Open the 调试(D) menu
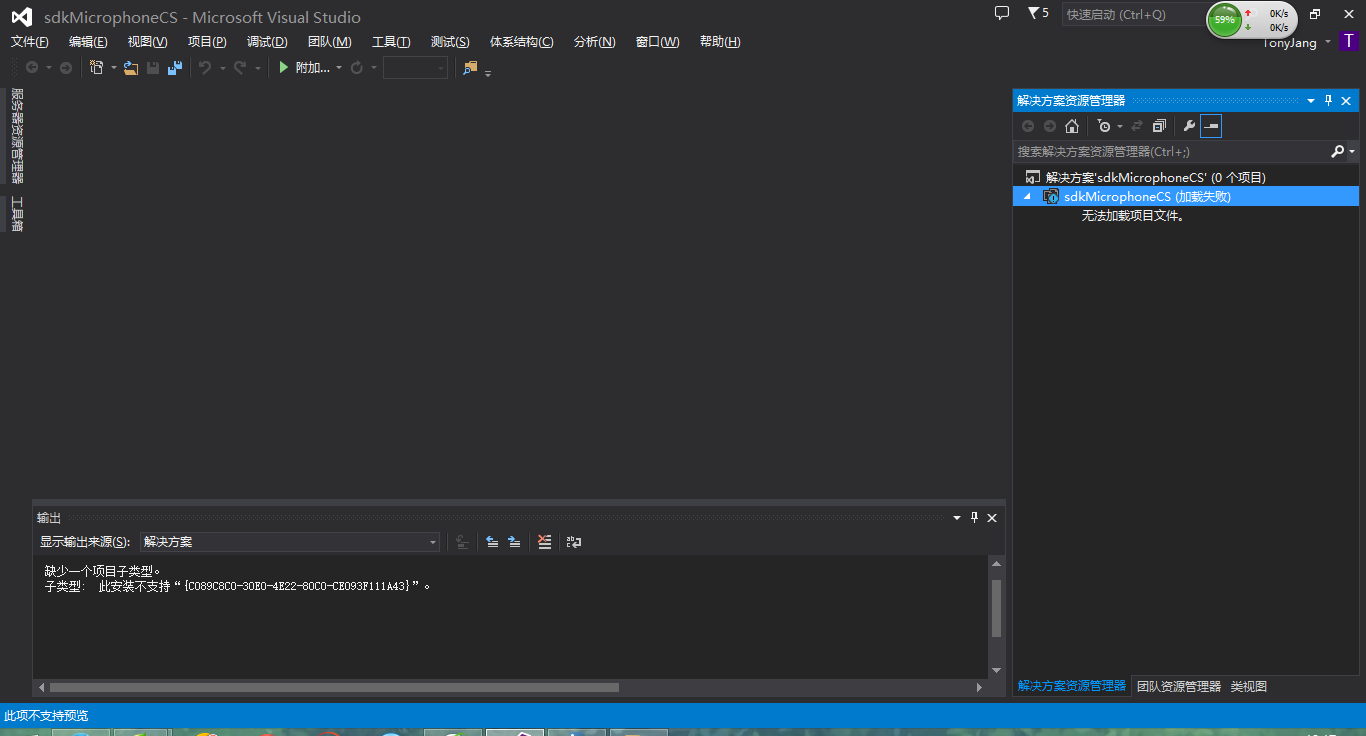This screenshot has height=736, width=1366. pos(267,42)
